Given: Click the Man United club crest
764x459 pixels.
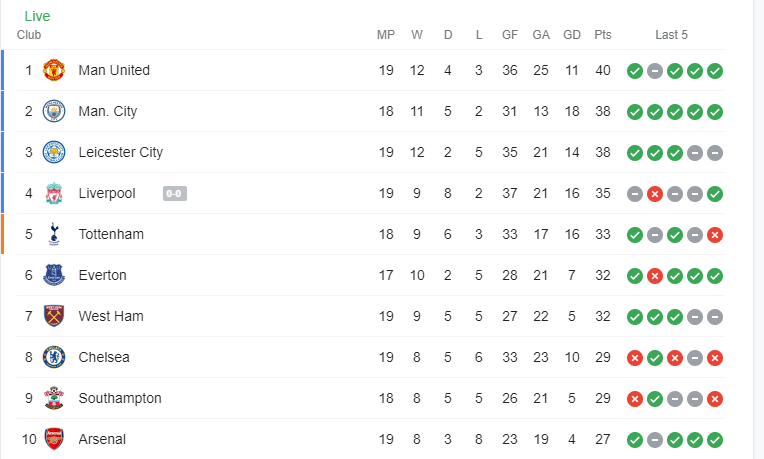Looking at the screenshot, I should (54, 70).
